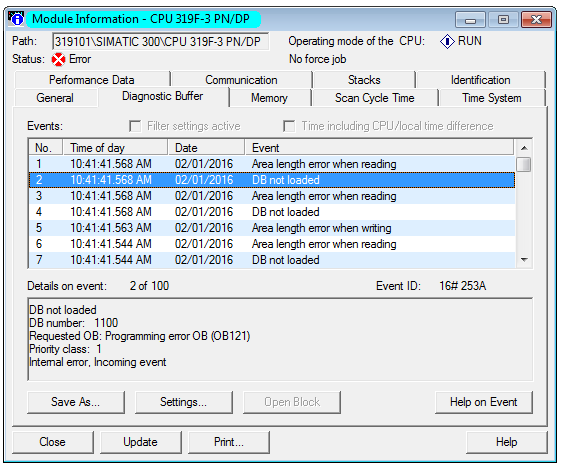Toggle Filter settings active checkbox
The height and width of the screenshot is (468, 562).
click(x=135, y=126)
